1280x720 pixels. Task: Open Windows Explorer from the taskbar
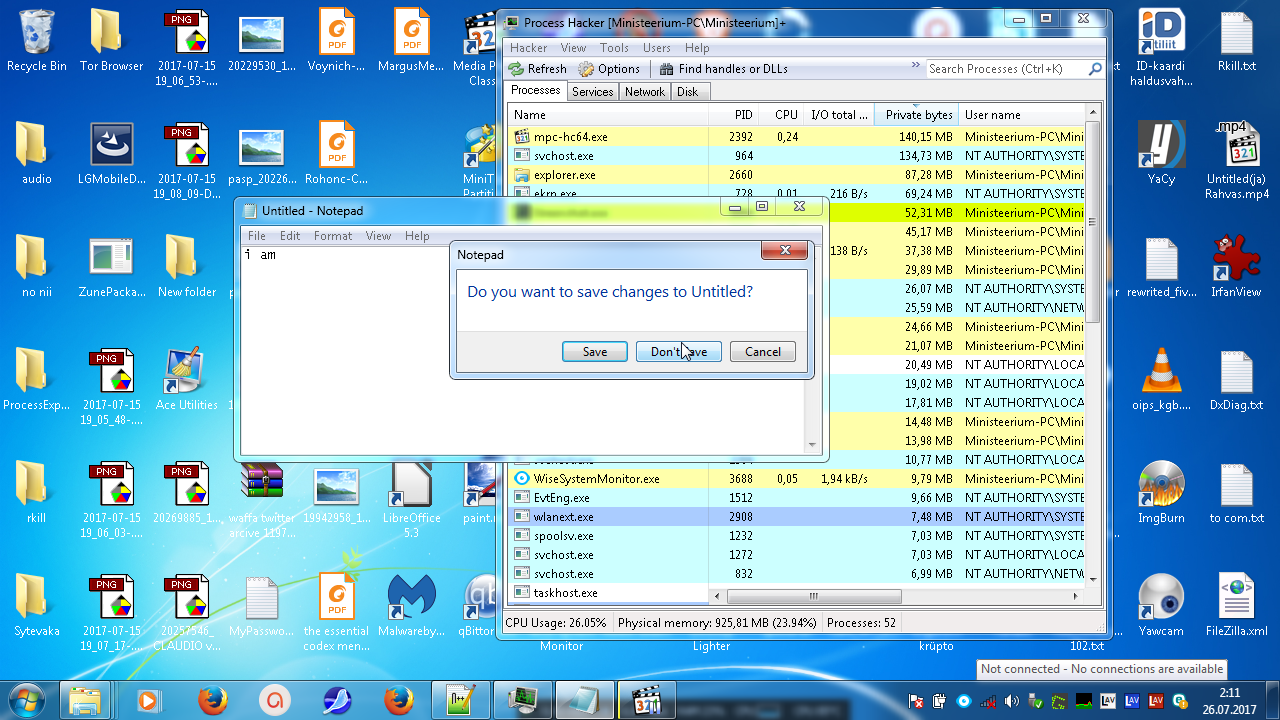click(x=85, y=699)
